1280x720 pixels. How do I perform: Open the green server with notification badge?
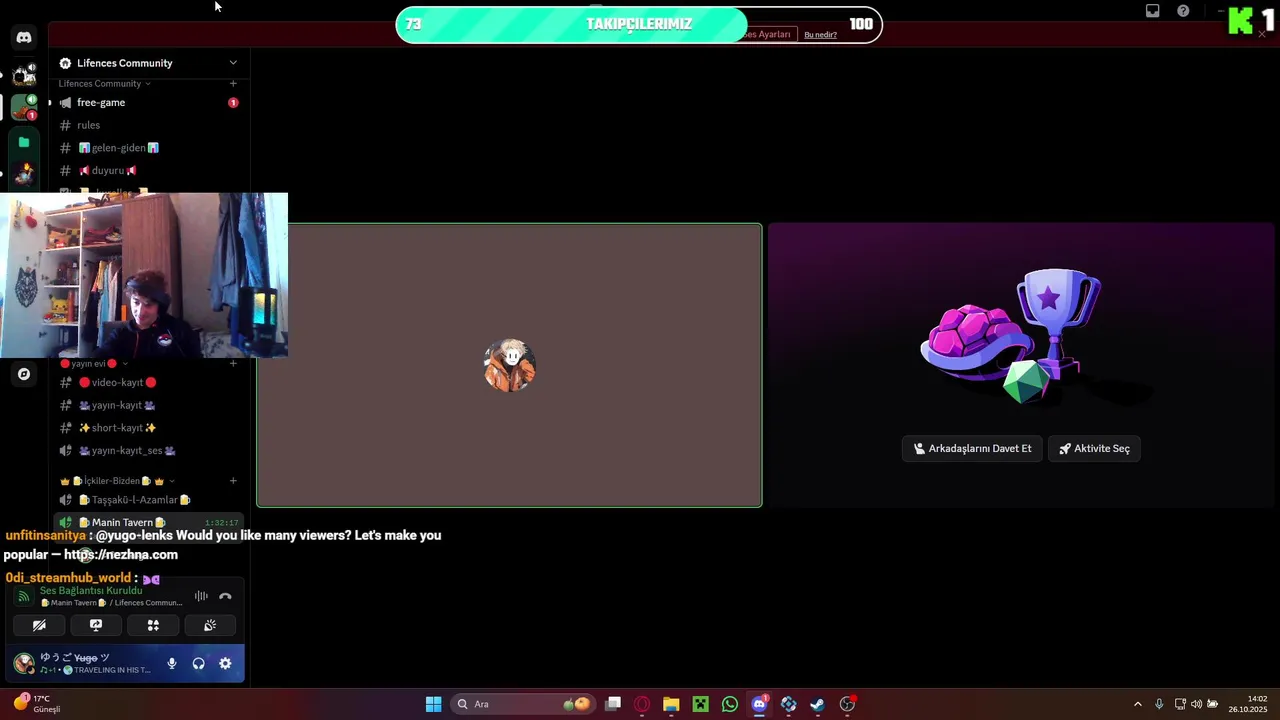coord(24,107)
